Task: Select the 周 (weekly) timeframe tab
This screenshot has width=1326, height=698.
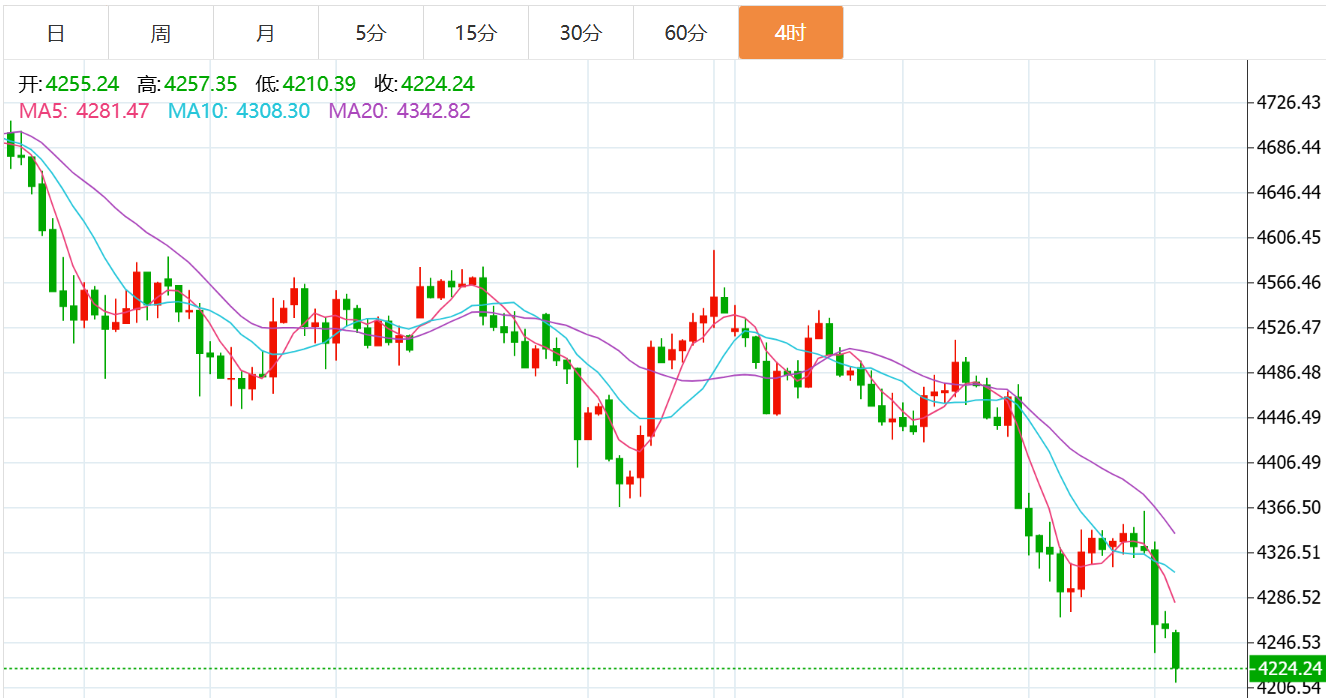Action: click(x=161, y=33)
